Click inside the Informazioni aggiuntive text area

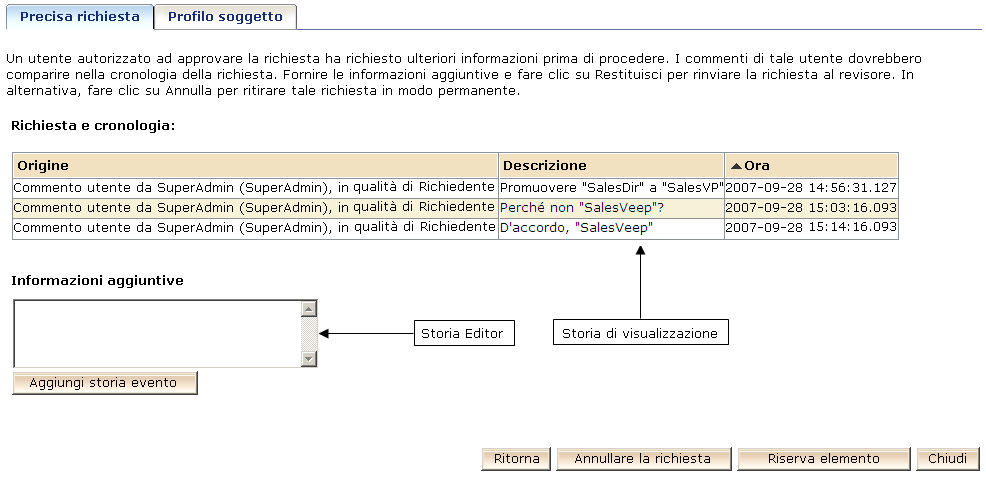click(157, 333)
